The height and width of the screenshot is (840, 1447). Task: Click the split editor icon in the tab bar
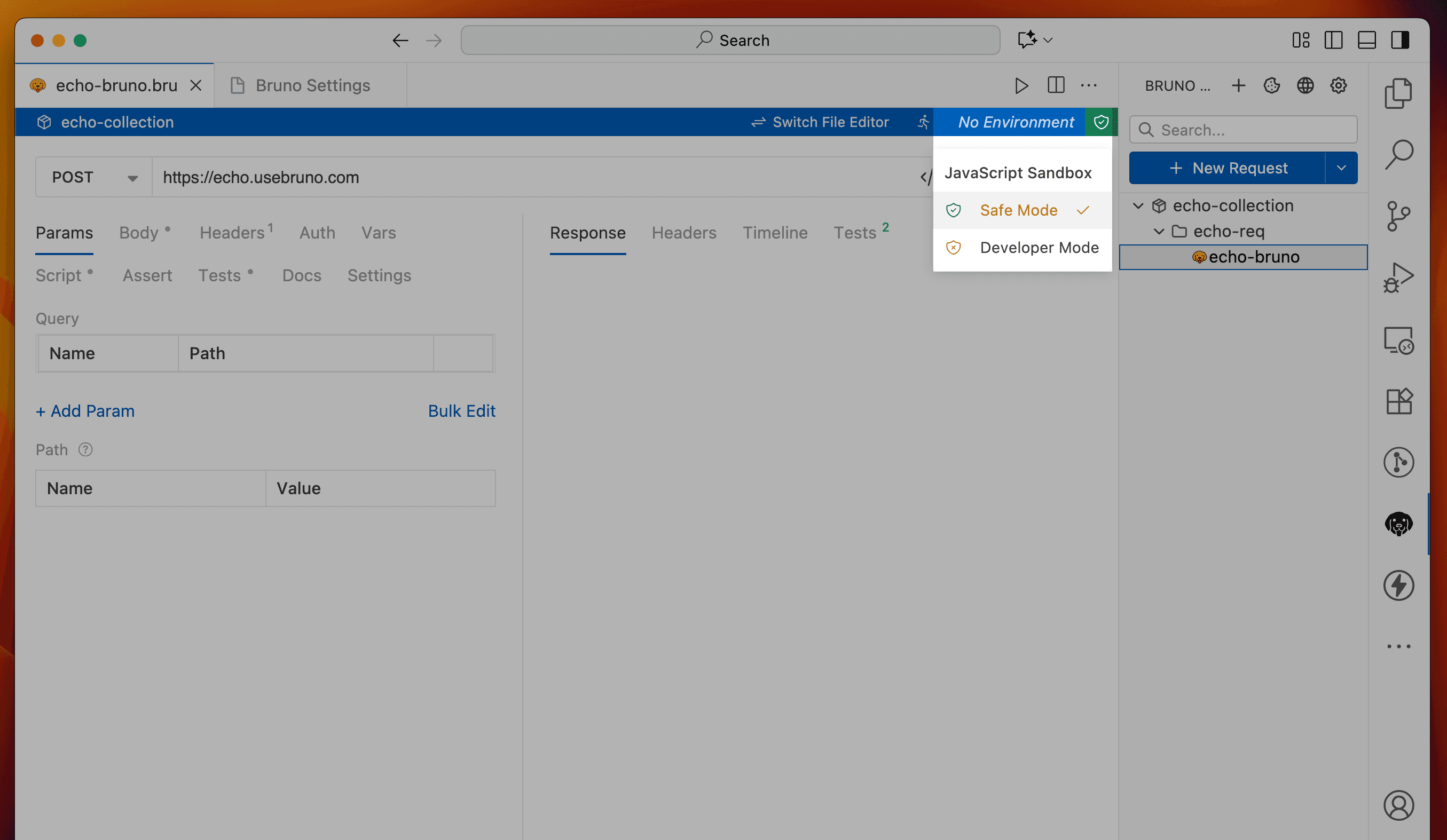(1056, 85)
